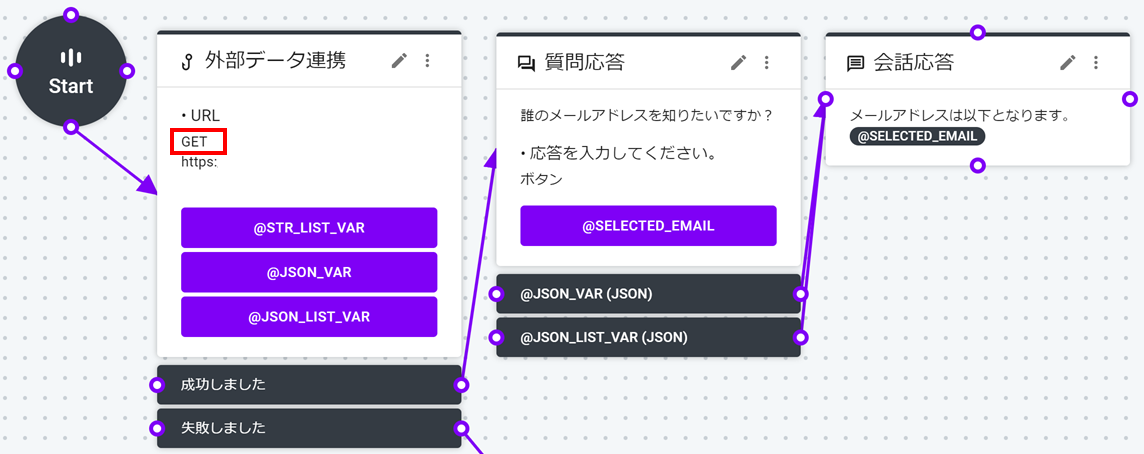The image size is (1144, 454).
Task: Click the pencil edit icon on 会話応答 node
Action: pos(1068,63)
